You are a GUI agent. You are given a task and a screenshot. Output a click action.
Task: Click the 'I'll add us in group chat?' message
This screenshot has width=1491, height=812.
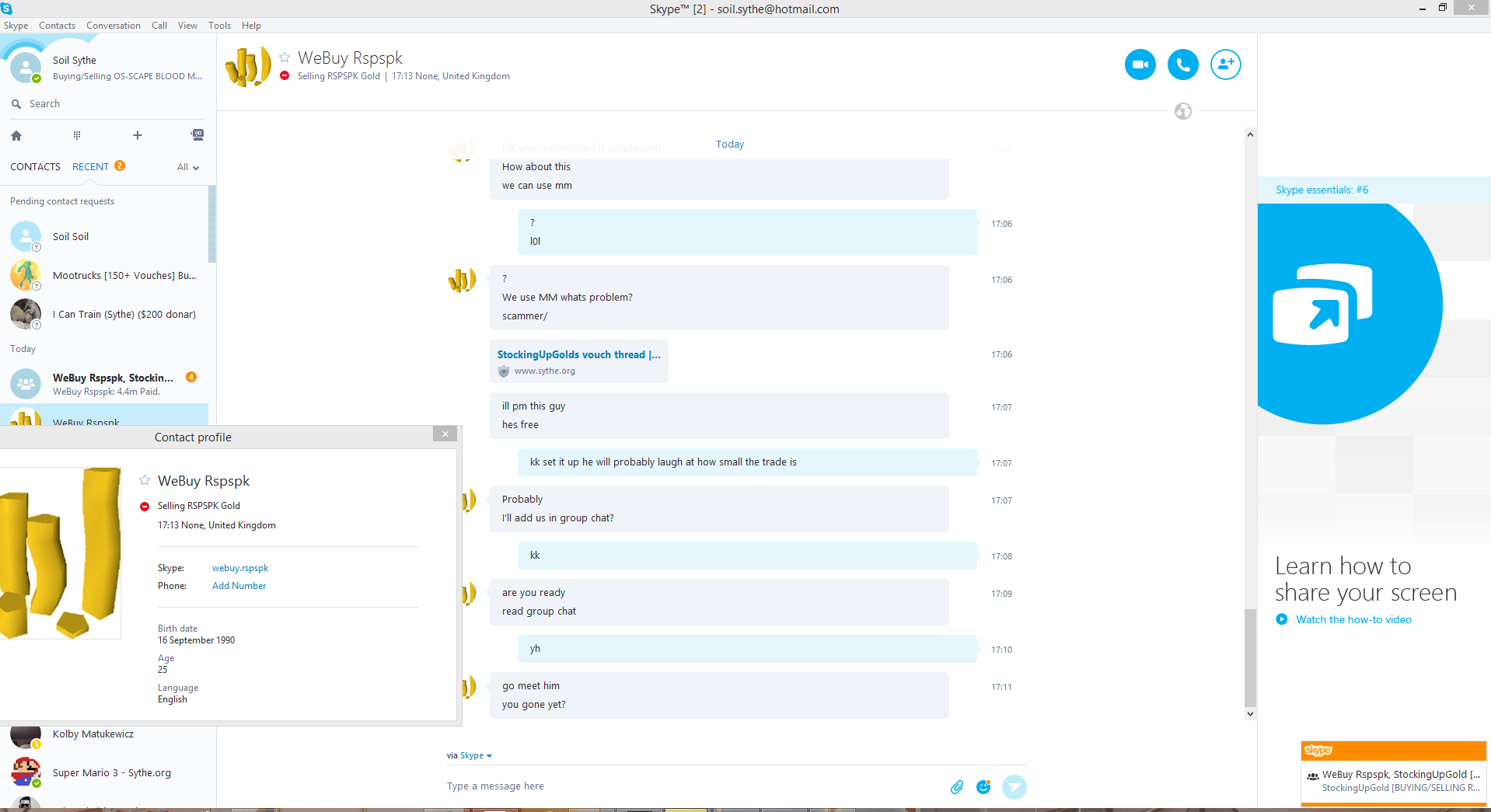[x=558, y=518]
